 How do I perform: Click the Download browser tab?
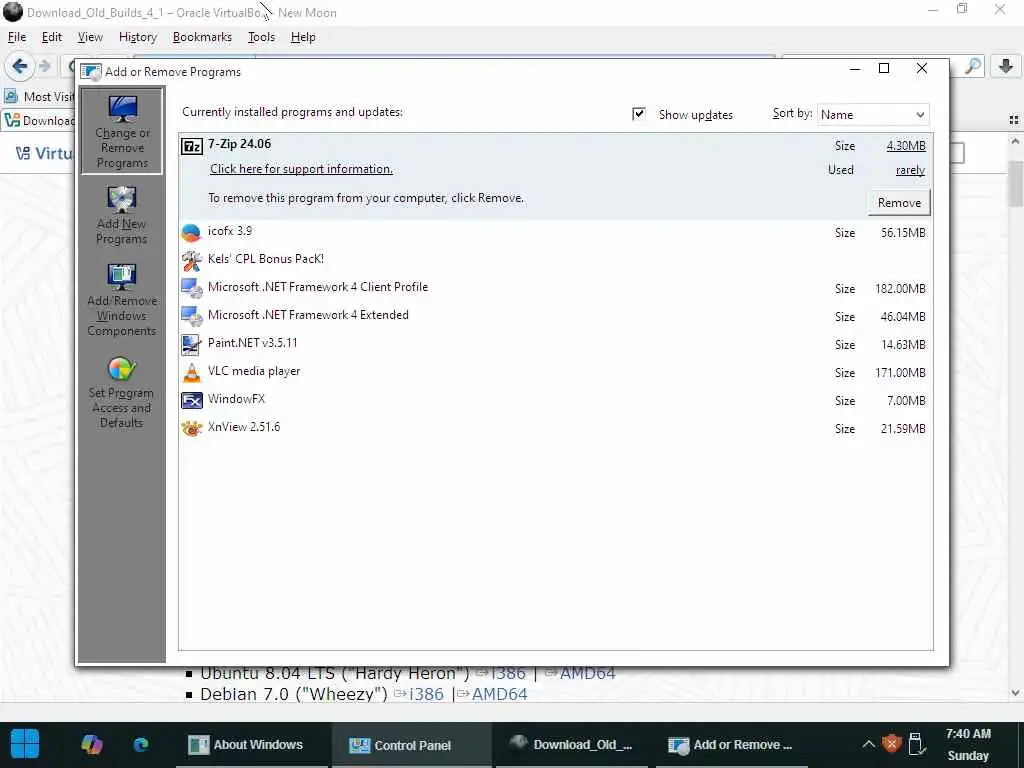point(39,120)
